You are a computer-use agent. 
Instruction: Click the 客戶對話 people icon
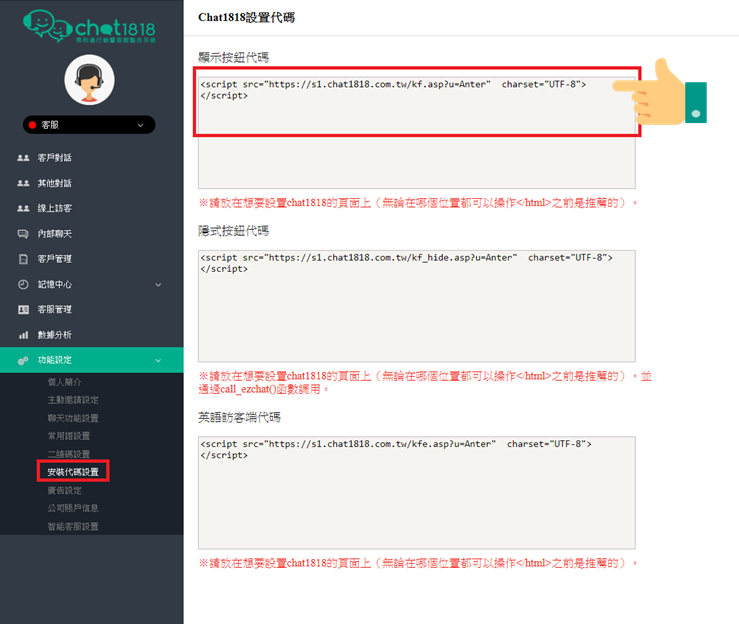click(x=23, y=158)
